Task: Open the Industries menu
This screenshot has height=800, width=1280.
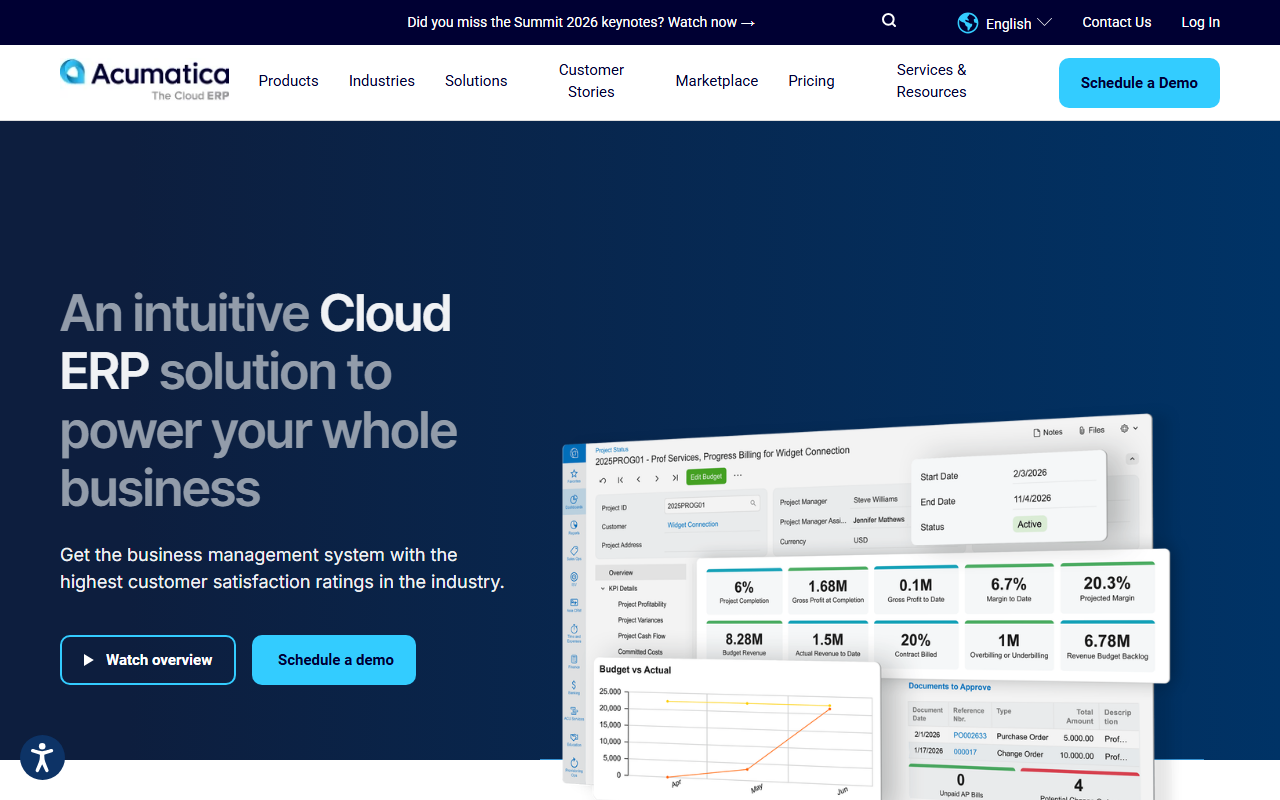Action: (382, 81)
